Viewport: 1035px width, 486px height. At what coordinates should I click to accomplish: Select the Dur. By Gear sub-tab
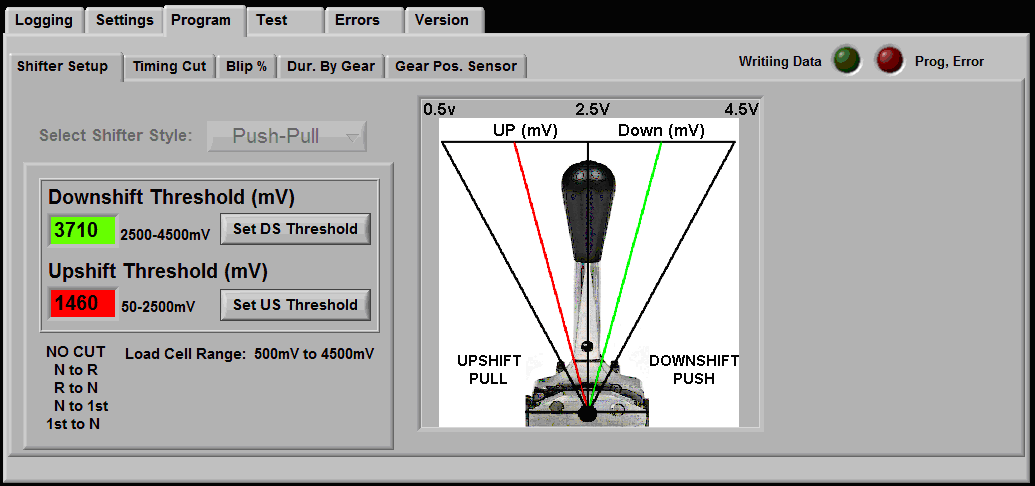point(331,66)
